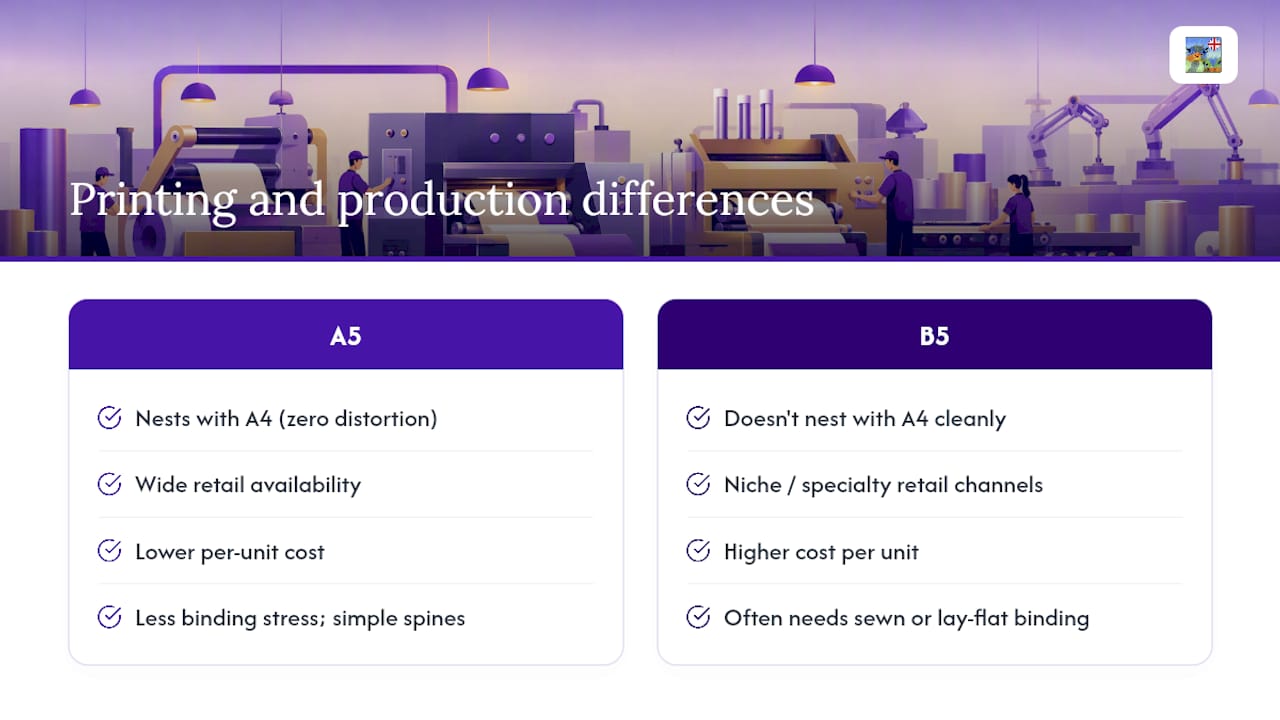
Task: Click the text Niche / specialty retail channels
Action: click(x=883, y=485)
